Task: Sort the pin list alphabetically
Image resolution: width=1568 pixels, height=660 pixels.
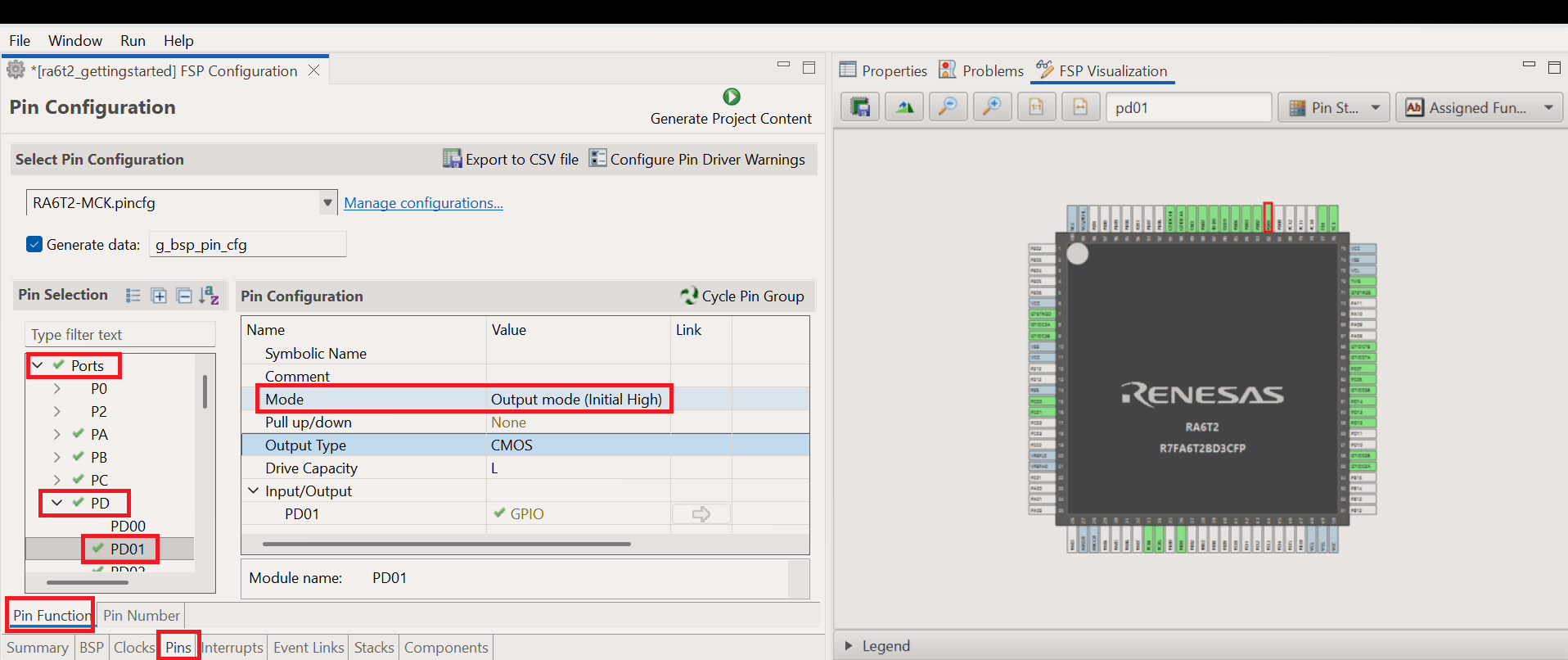Action: [x=209, y=296]
